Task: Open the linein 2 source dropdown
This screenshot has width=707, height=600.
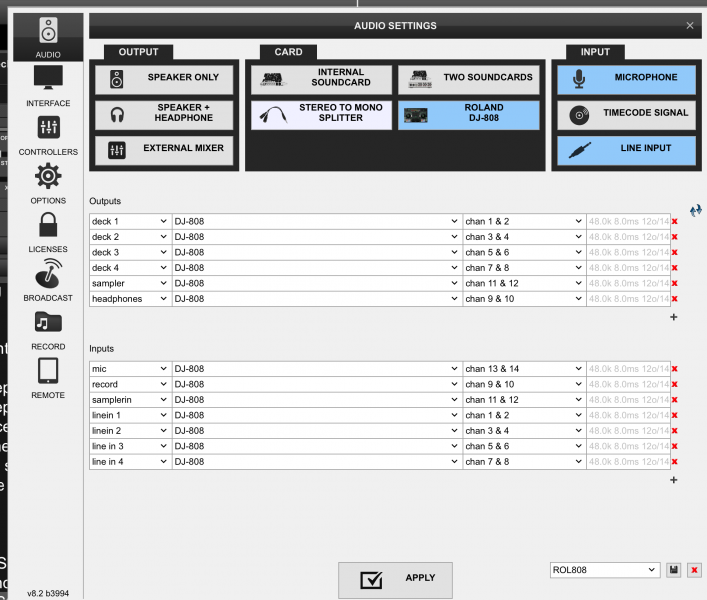Action: (x=130, y=431)
